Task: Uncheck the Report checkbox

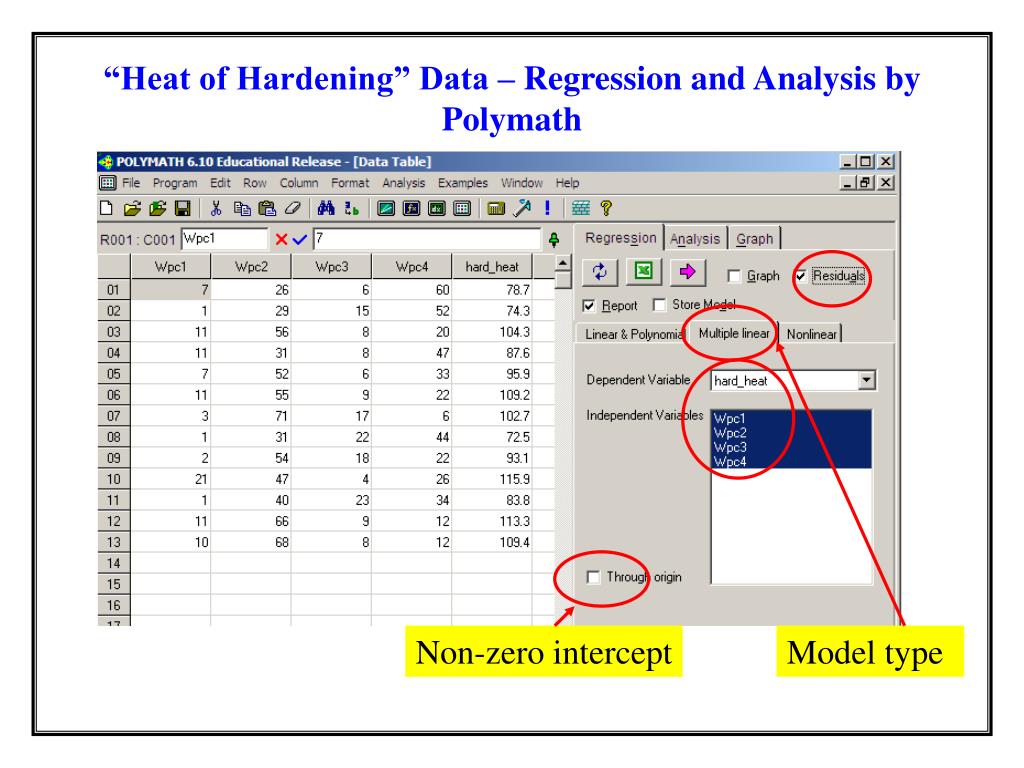Action: click(589, 306)
